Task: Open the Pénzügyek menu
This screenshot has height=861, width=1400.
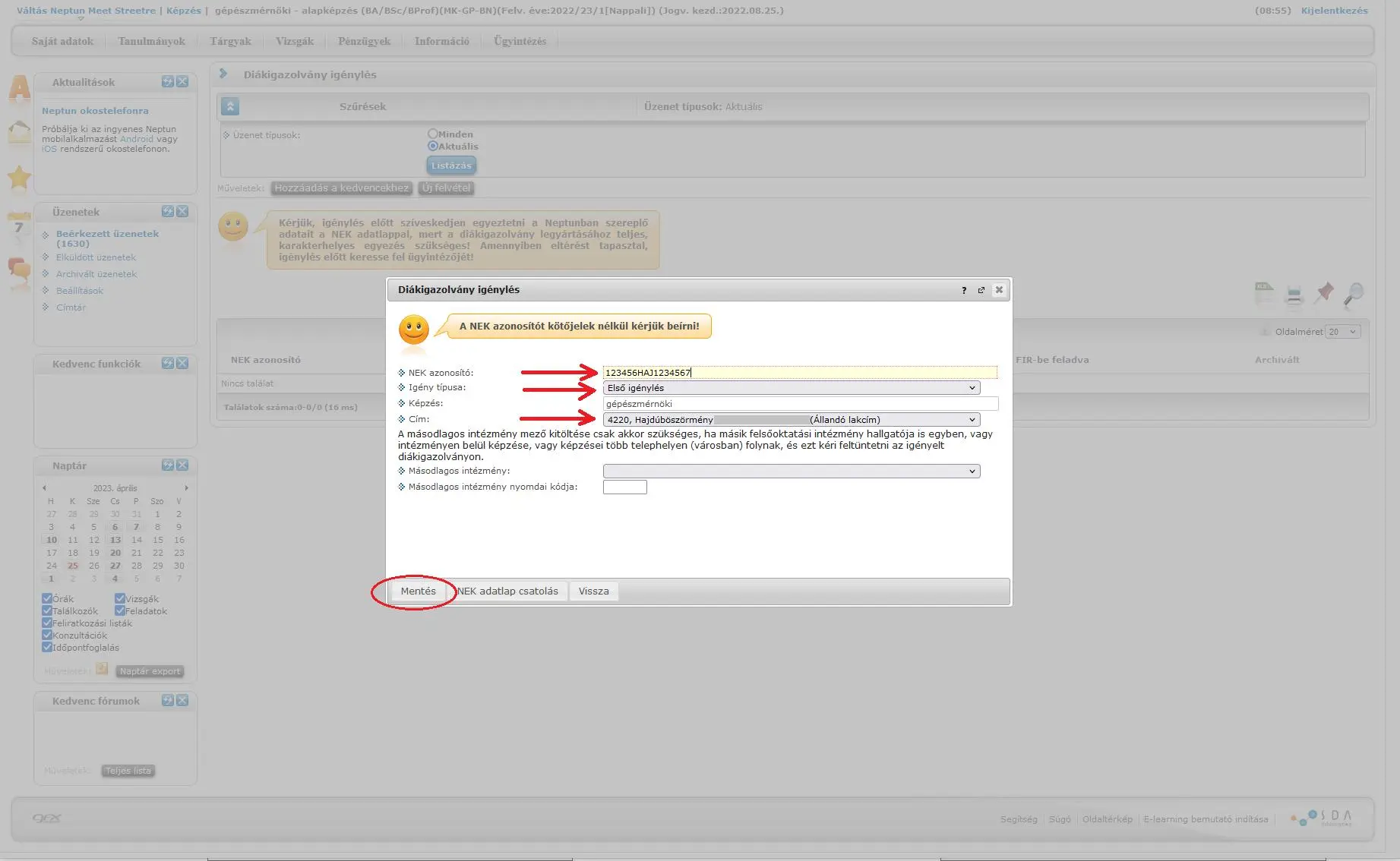Action: (x=364, y=41)
